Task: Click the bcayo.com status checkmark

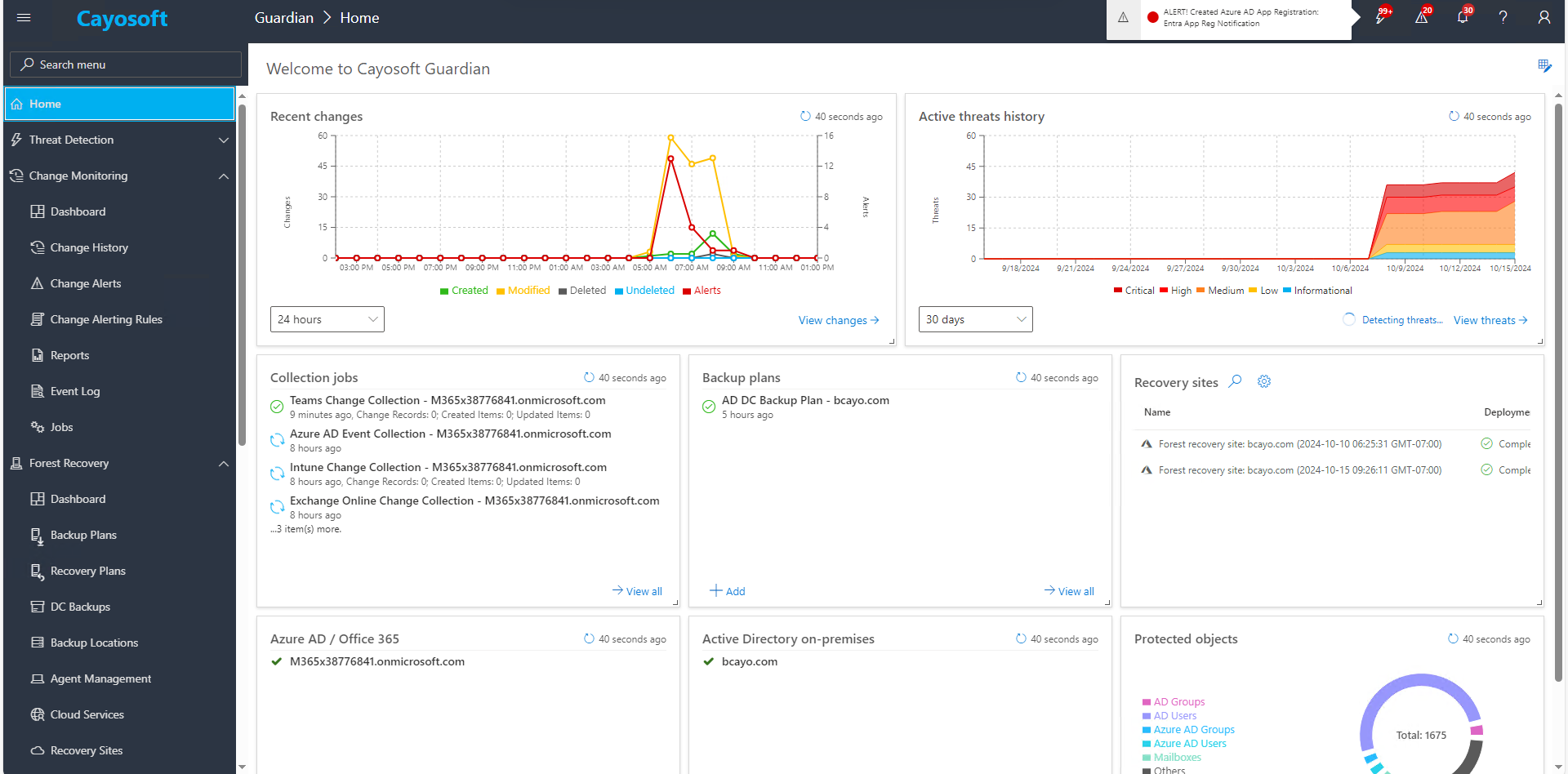Action: [708, 661]
